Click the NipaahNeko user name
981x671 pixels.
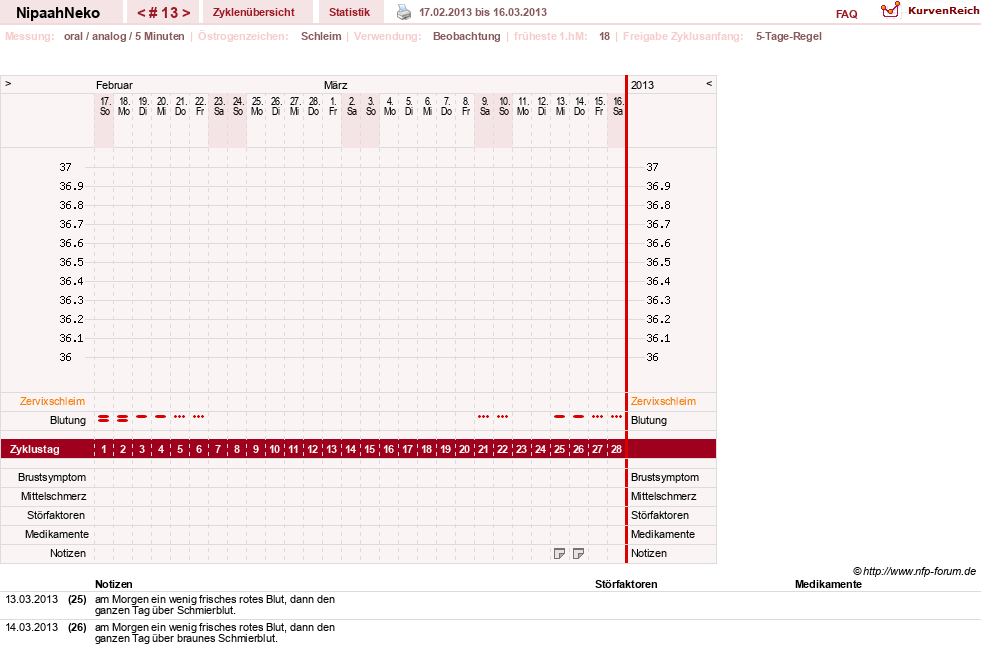(x=58, y=13)
